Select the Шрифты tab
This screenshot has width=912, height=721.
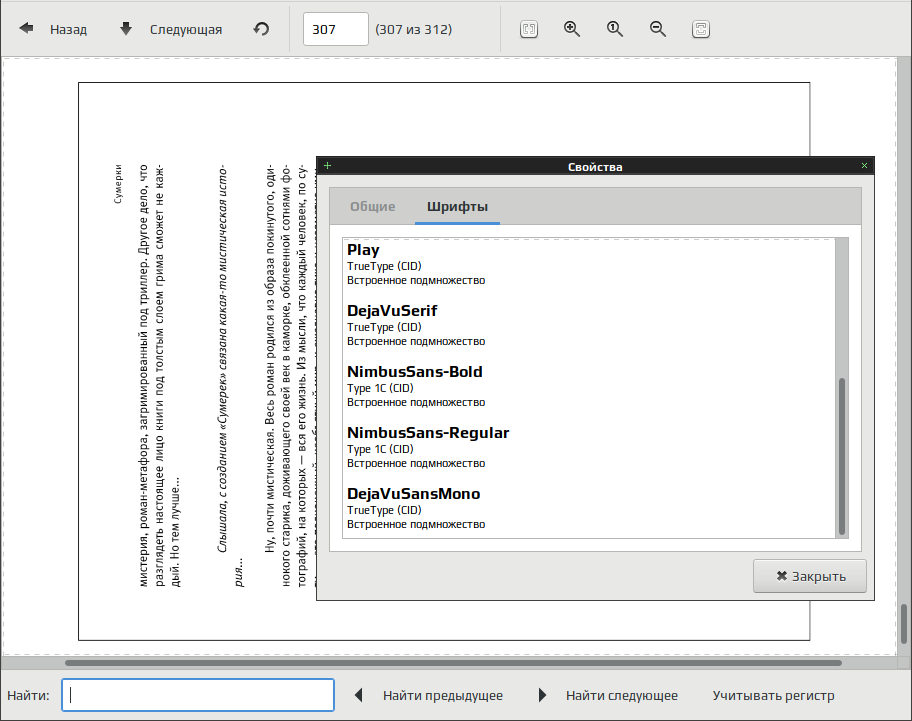457,207
